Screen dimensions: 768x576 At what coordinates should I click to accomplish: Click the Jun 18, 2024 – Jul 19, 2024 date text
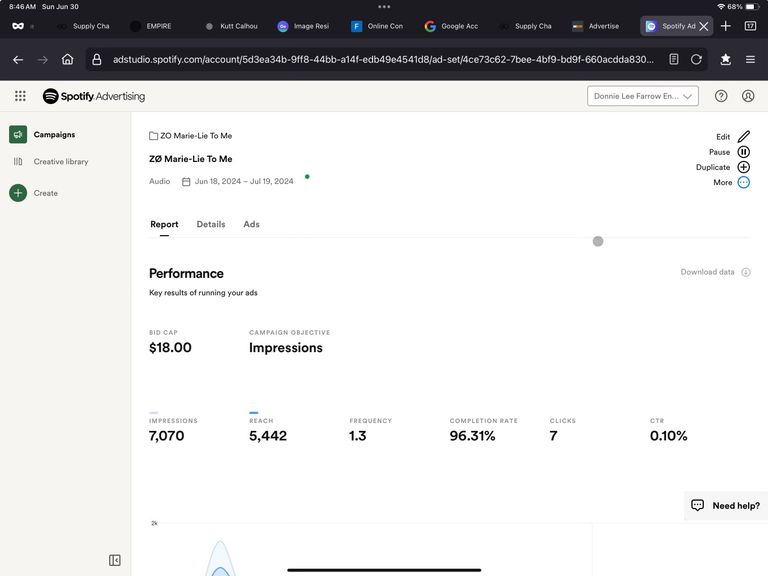tap(244, 181)
